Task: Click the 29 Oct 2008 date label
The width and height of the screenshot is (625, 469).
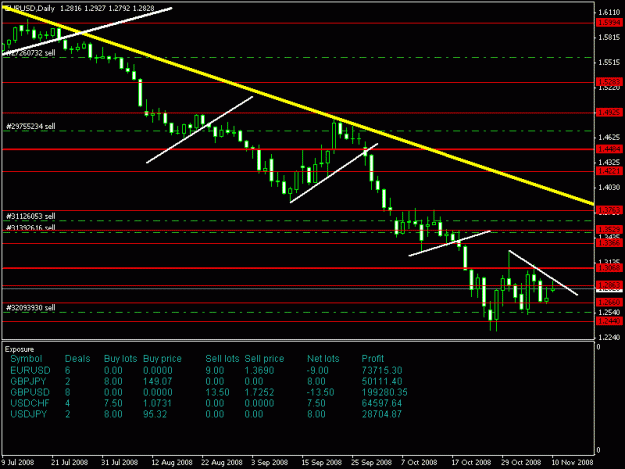Action: (521, 463)
